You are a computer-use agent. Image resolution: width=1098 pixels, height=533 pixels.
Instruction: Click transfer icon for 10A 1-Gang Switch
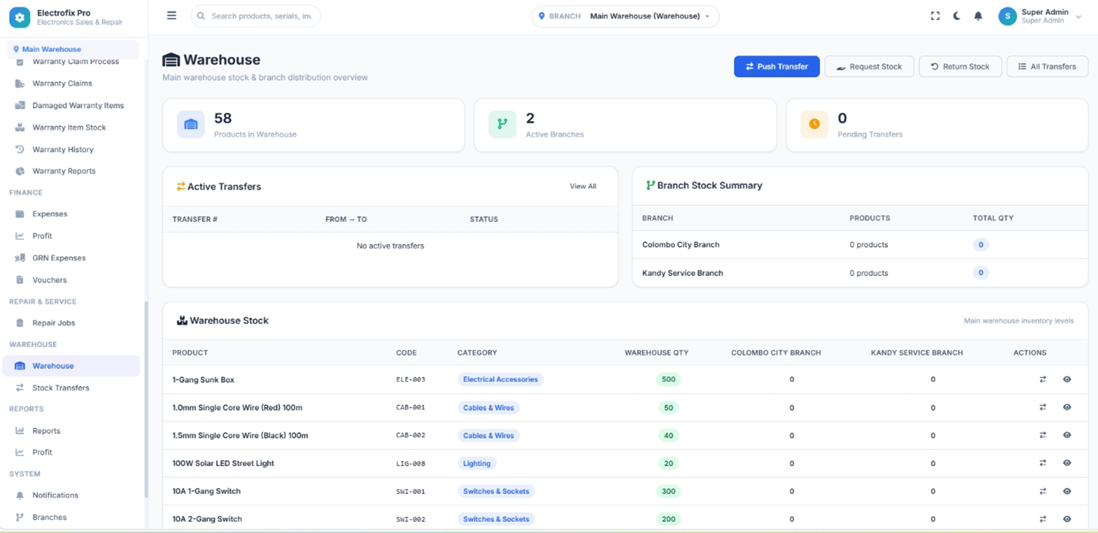pyautogui.click(x=1043, y=491)
